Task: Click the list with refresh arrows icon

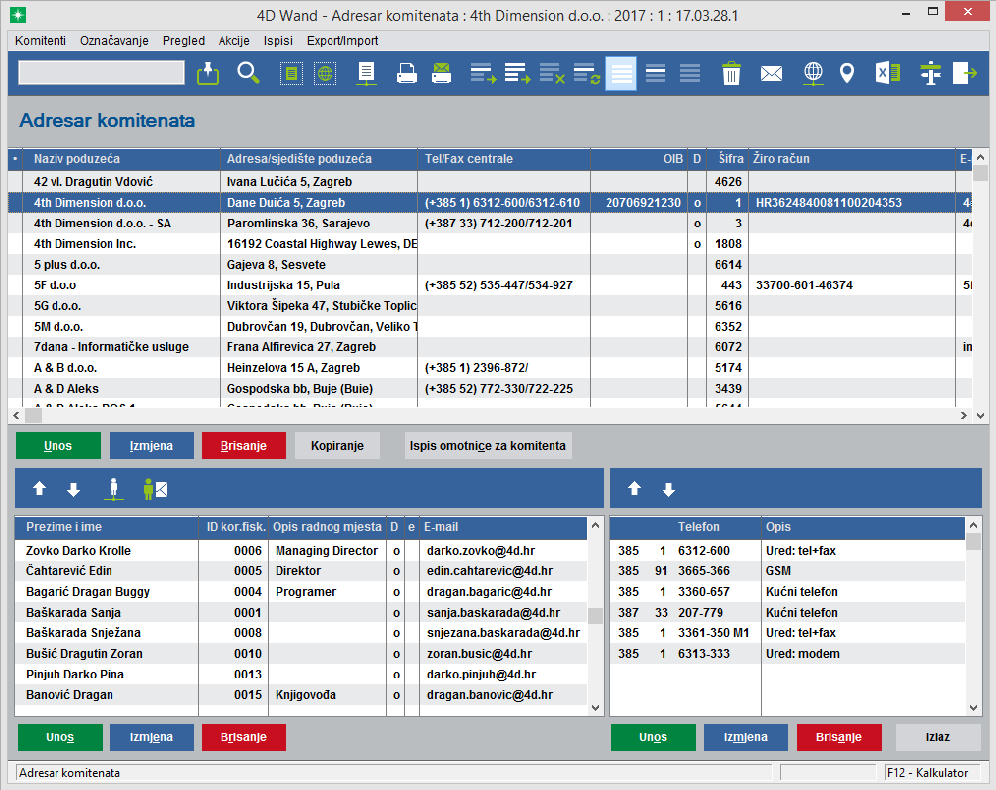Action: coord(587,73)
